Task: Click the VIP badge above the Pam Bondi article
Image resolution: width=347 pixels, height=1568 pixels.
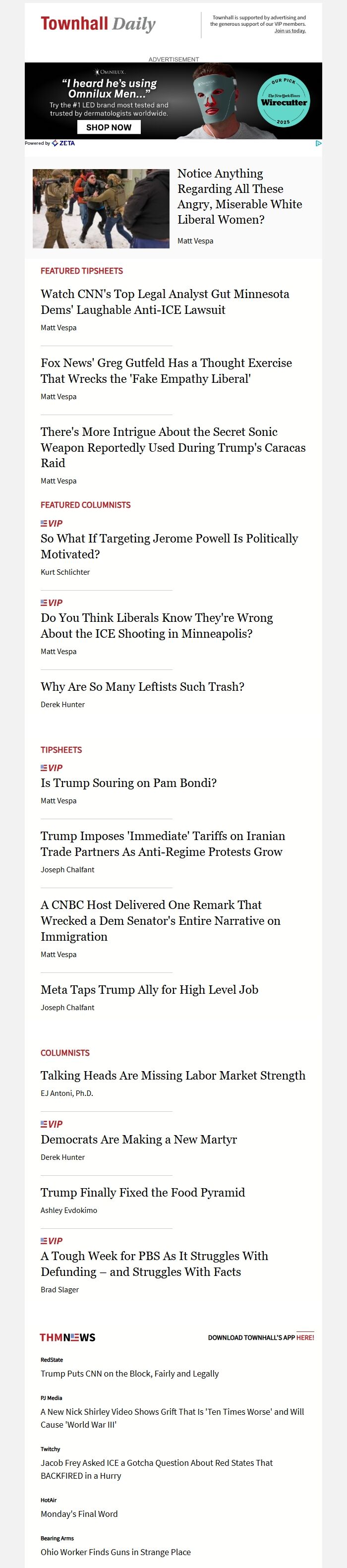Action: coord(52,768)
